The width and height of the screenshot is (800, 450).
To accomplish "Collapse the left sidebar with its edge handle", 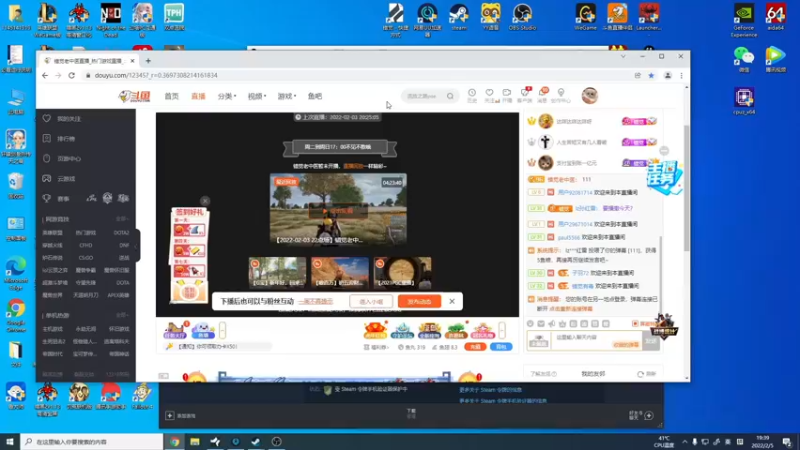I will click(x=137, y=245).
